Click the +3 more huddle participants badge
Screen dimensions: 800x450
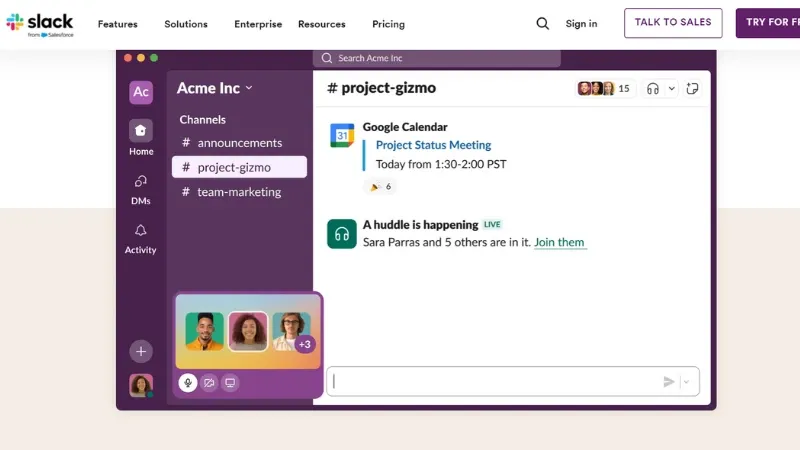[305, 344]
